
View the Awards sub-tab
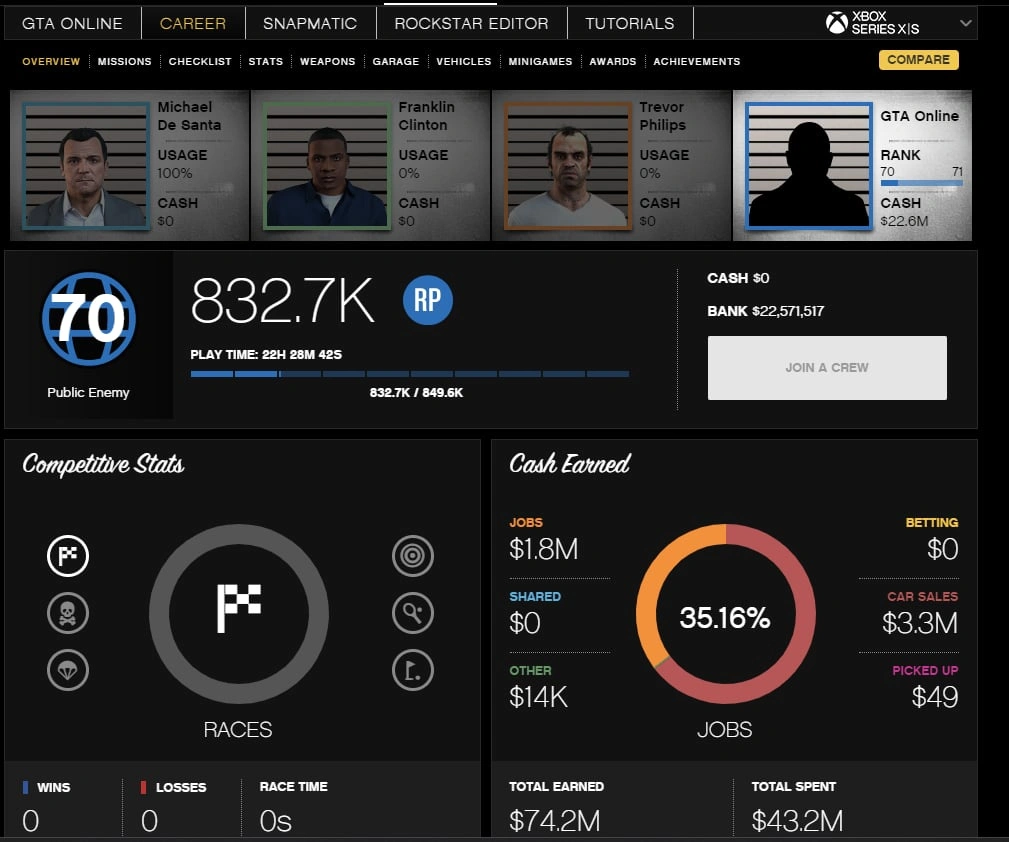tap(612, 61)
